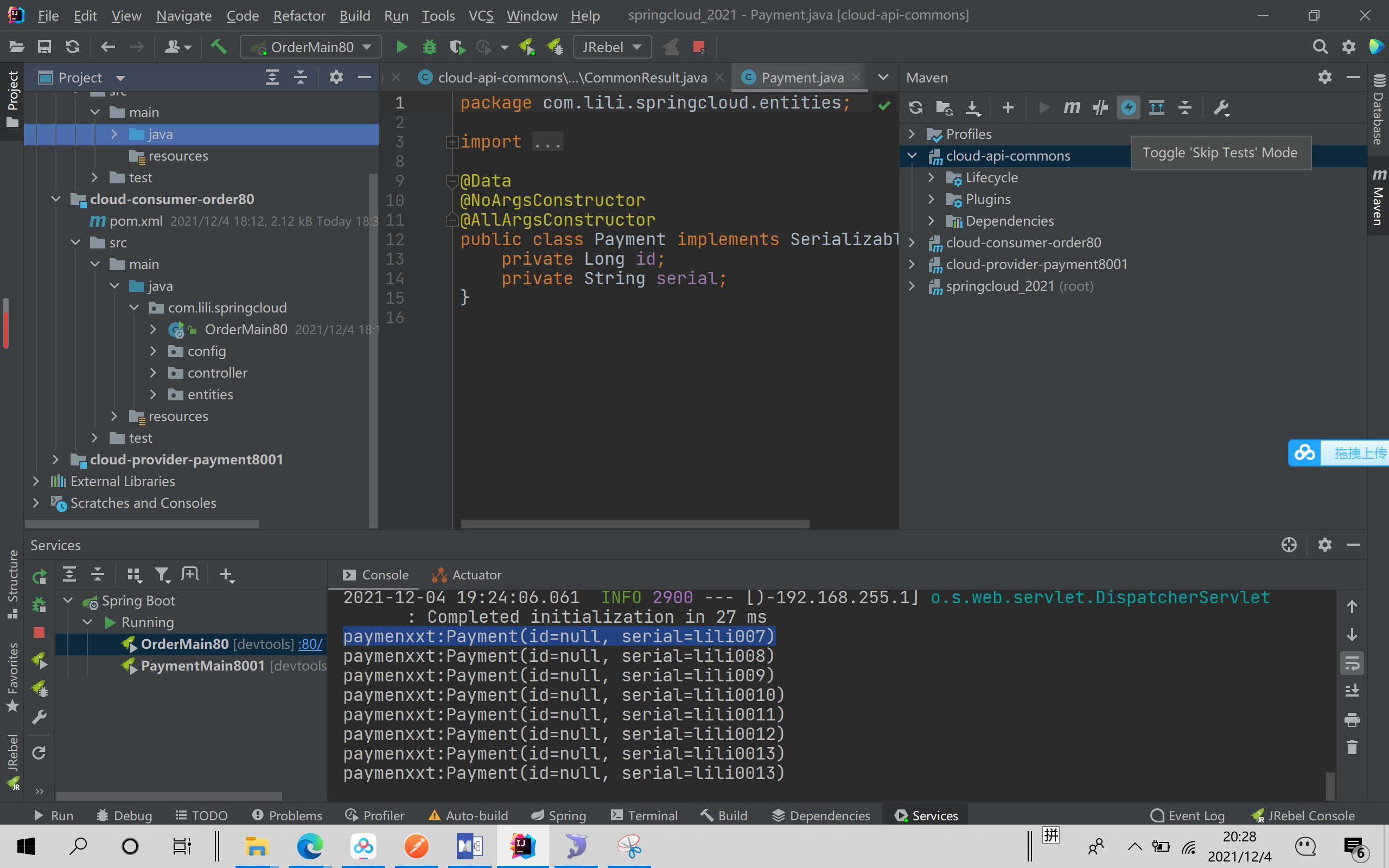Open the Terminal tool window button

click(644, 816)
